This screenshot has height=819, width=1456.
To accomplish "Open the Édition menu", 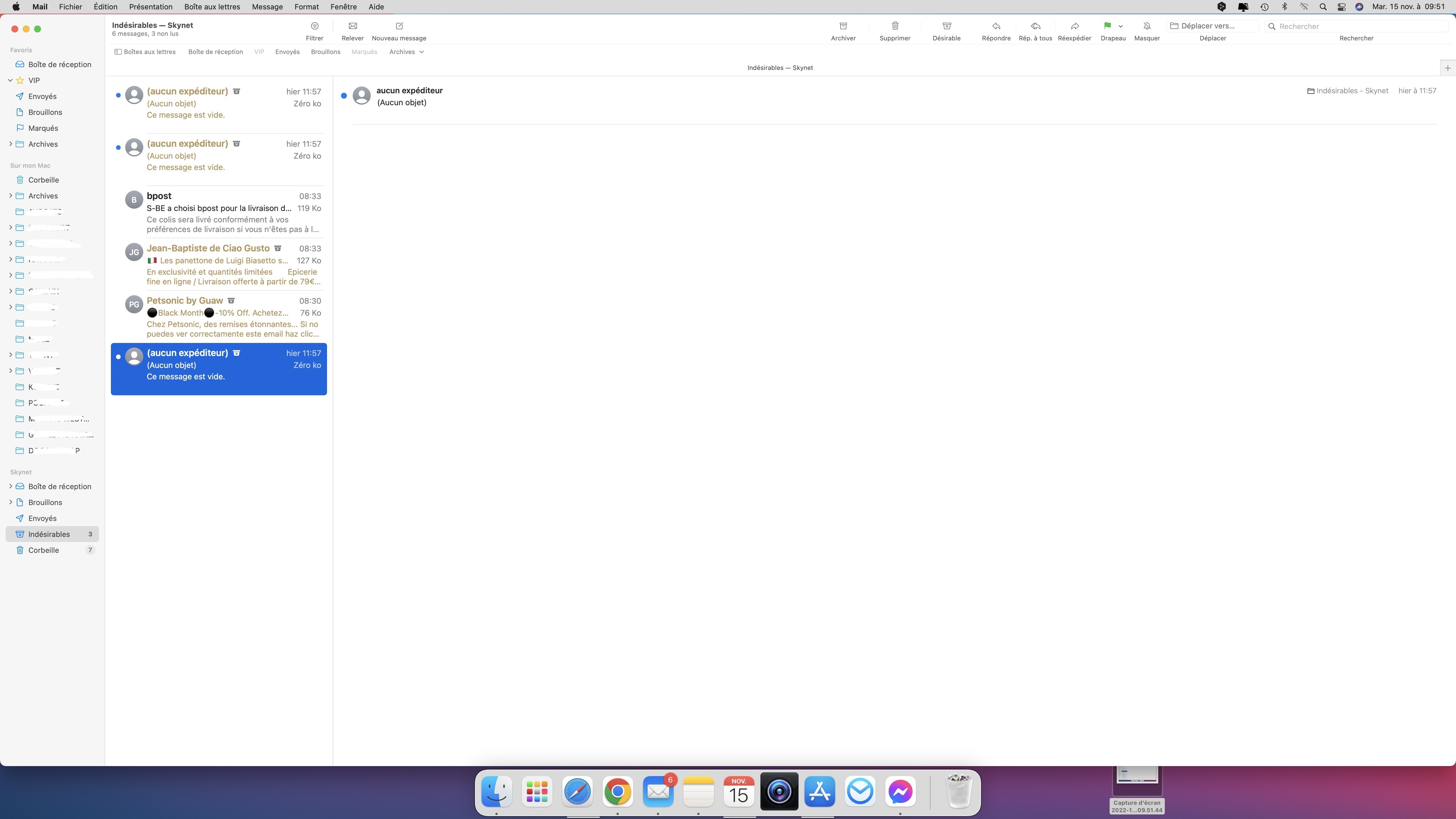I will [x=105, y=7].
